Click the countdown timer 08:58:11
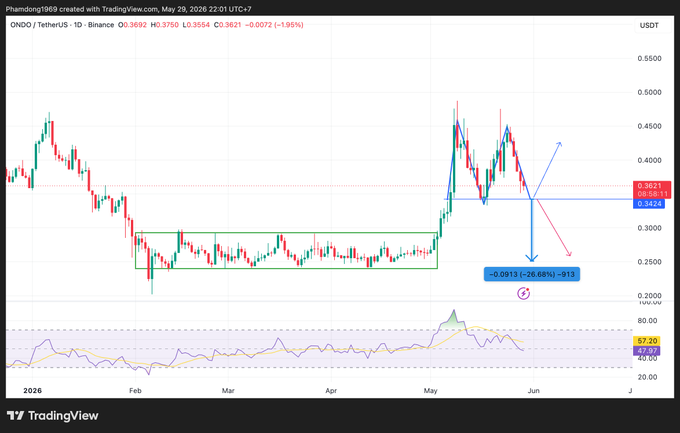 pos(652,194)
